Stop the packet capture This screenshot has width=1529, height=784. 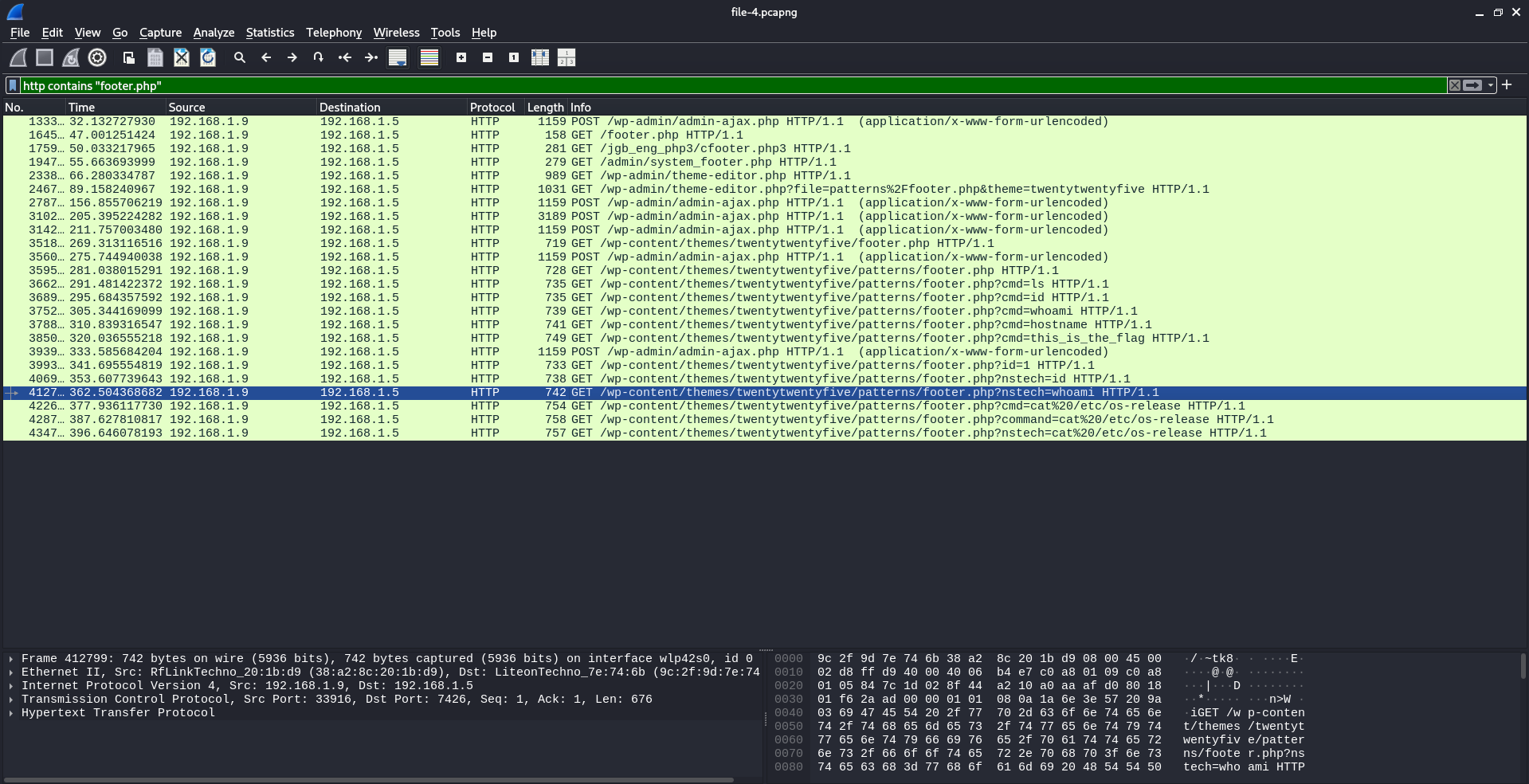(45, 57)
